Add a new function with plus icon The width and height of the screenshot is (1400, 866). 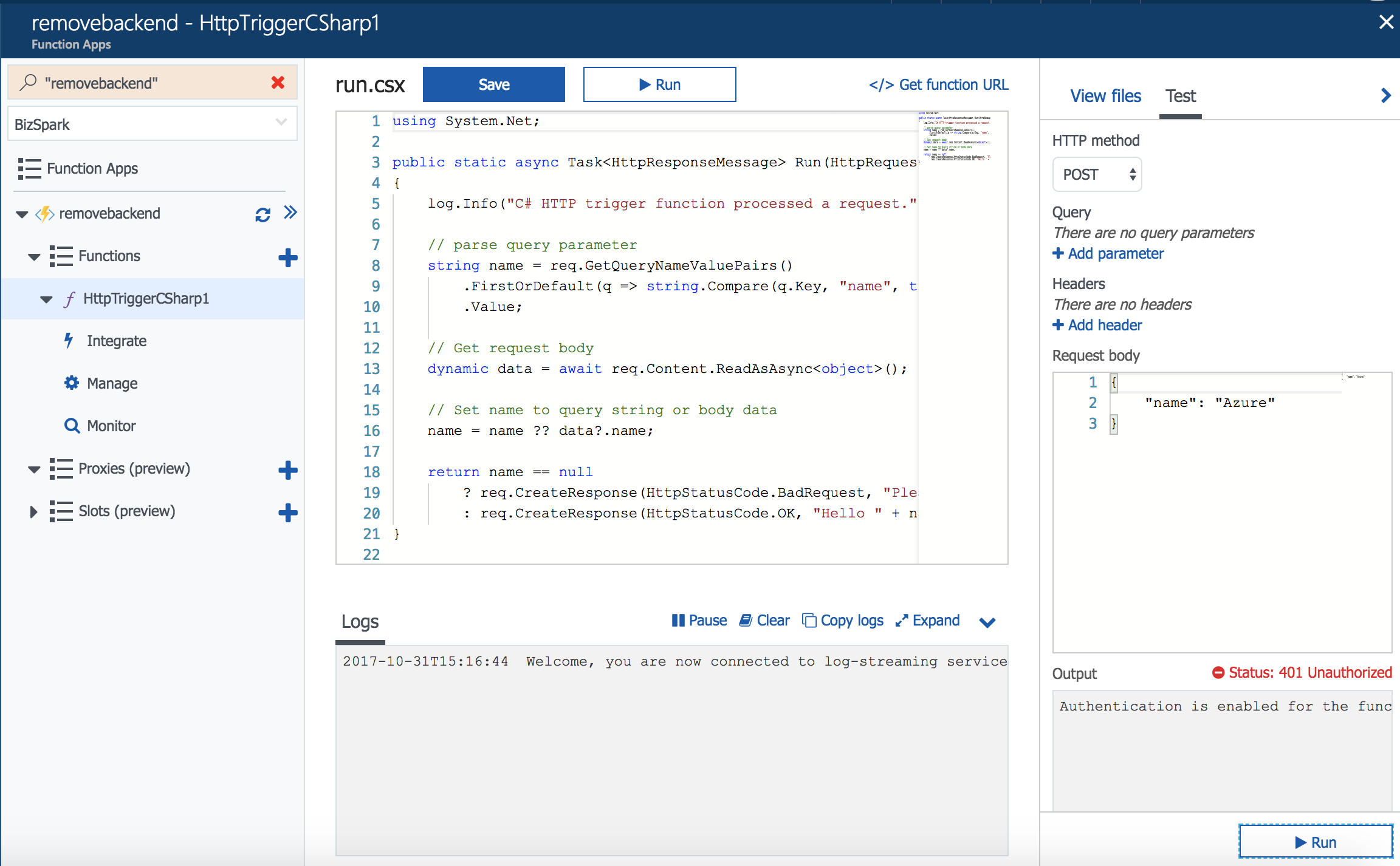(288, 257)
